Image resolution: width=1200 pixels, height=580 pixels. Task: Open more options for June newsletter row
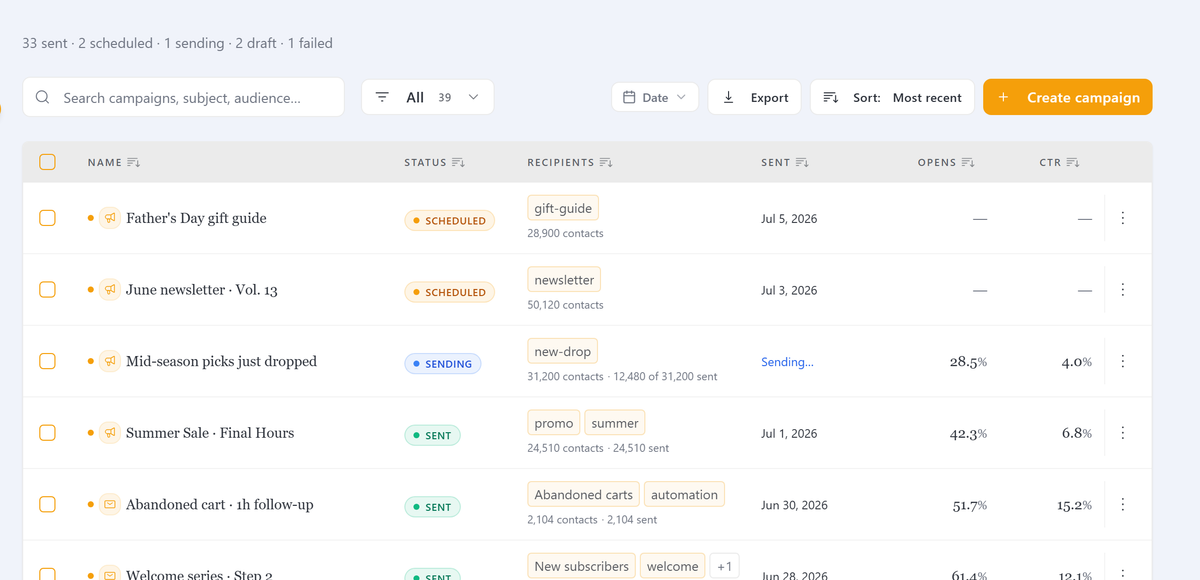pos(1123,290)
